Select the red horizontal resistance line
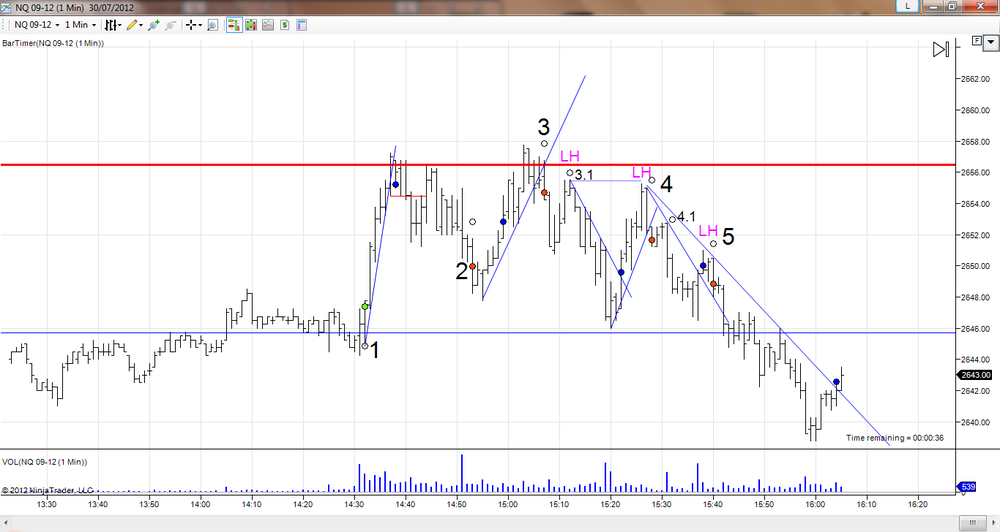1000x532 pixels. [478, 165]
